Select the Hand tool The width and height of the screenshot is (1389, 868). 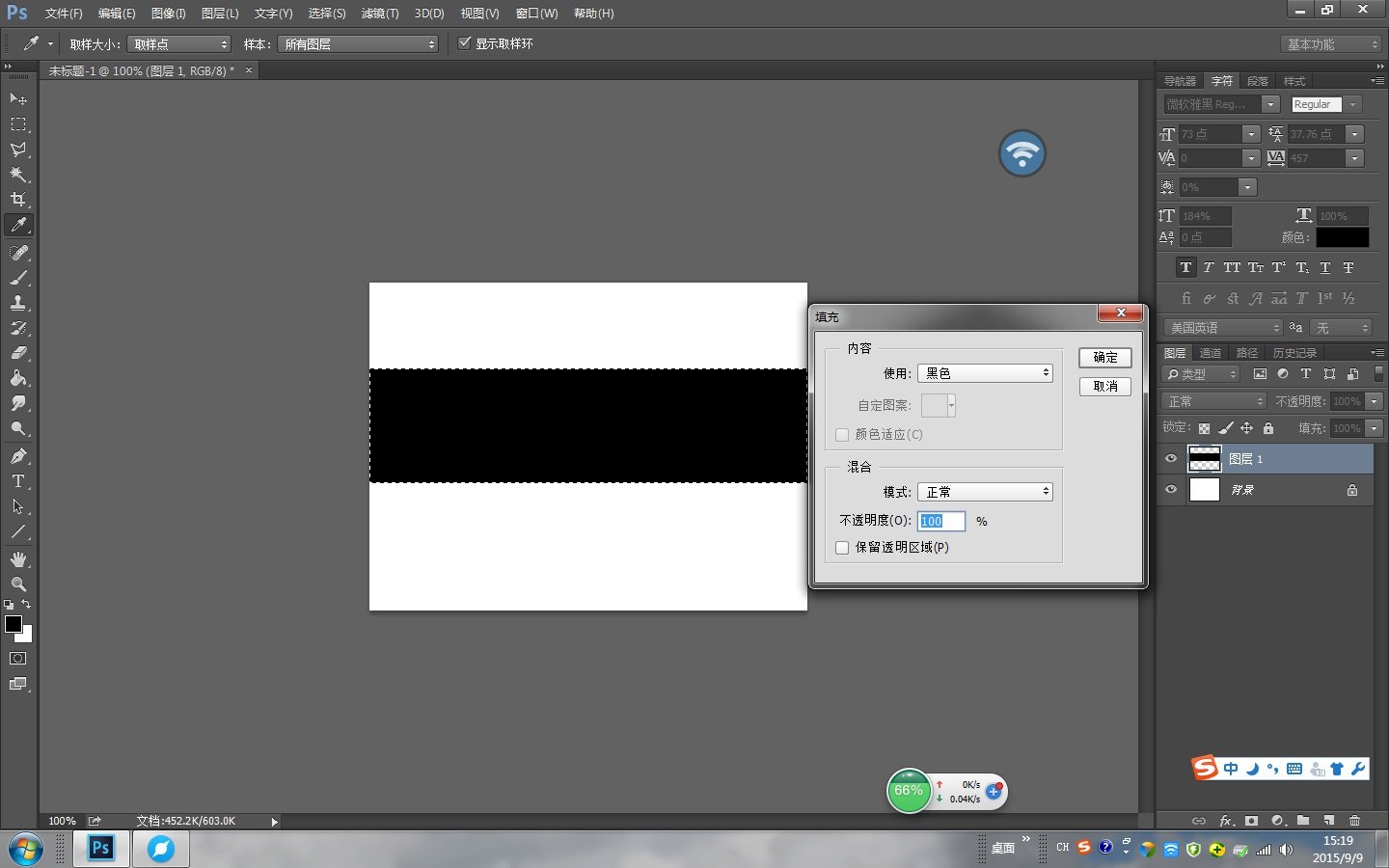pyautogui.click(x=18, y=559)
